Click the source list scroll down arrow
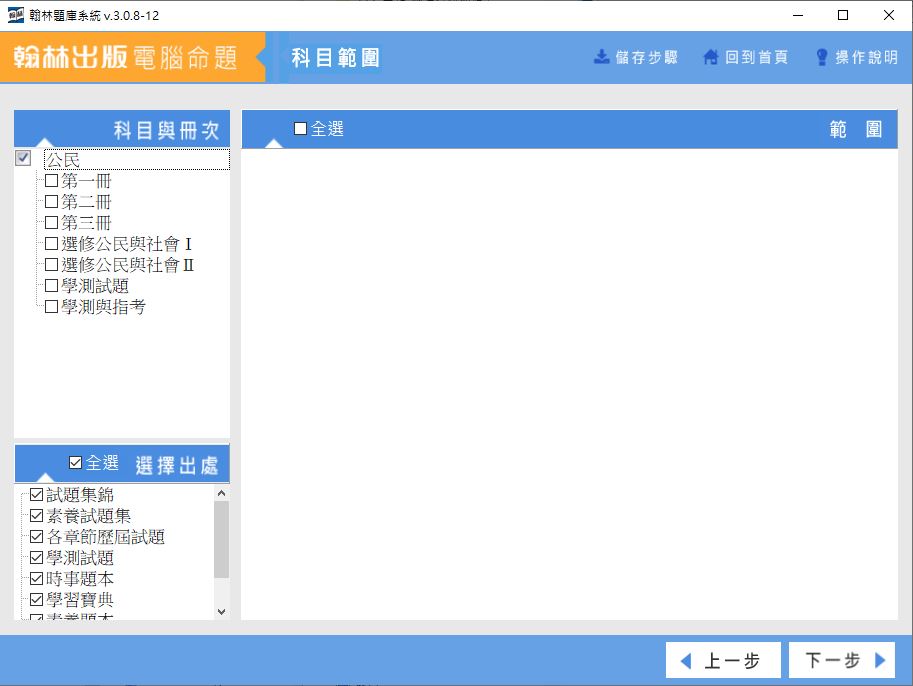Image resolution: width=913 pixels, height=686 pixels. 221,611
